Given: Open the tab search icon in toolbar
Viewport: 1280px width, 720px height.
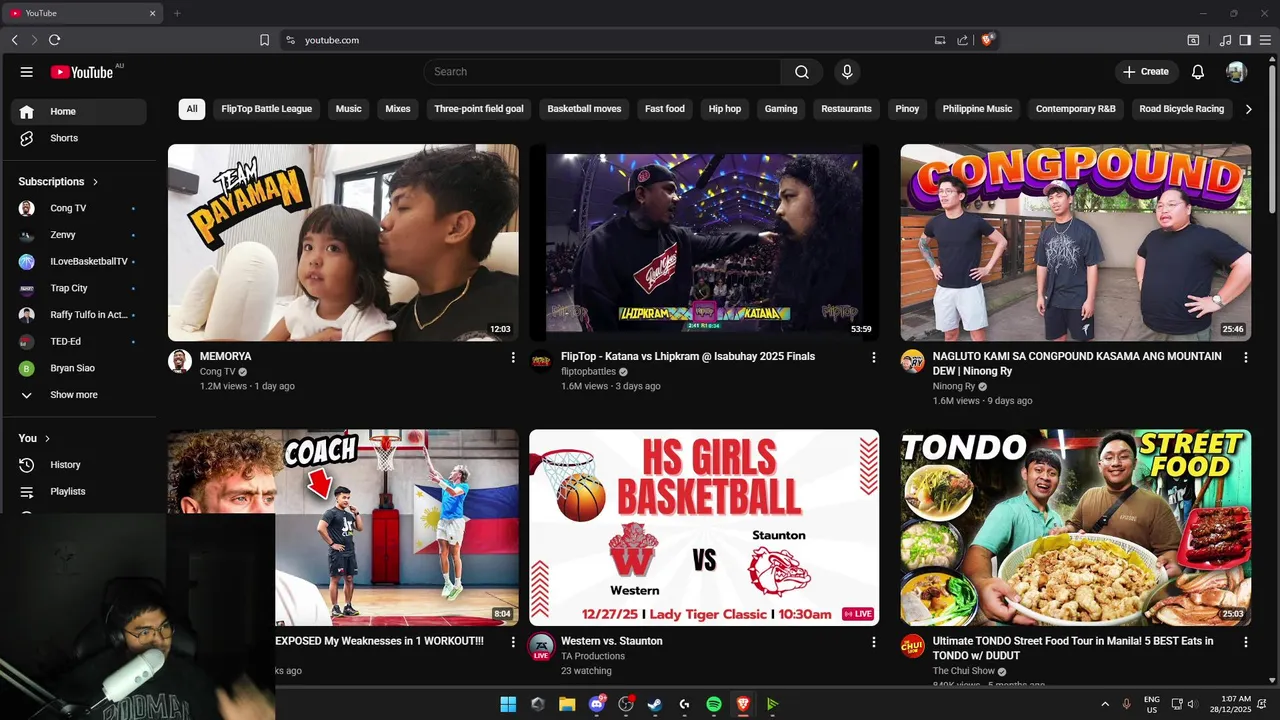Looking at the screenshot, I should tap(1193, 40).
